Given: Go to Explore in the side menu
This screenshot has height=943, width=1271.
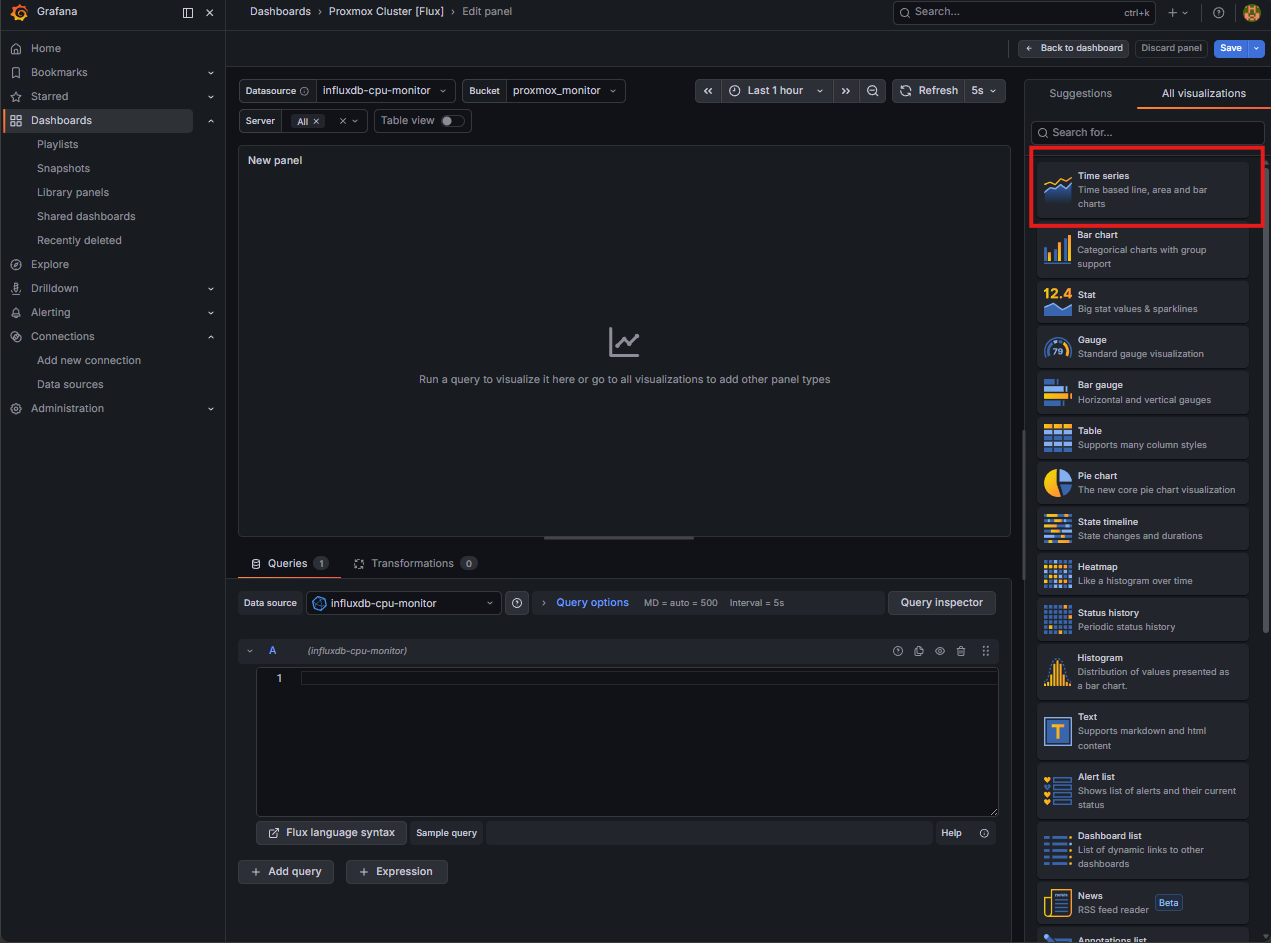Looking at the screenshot, I should click(x=50, y=265).
